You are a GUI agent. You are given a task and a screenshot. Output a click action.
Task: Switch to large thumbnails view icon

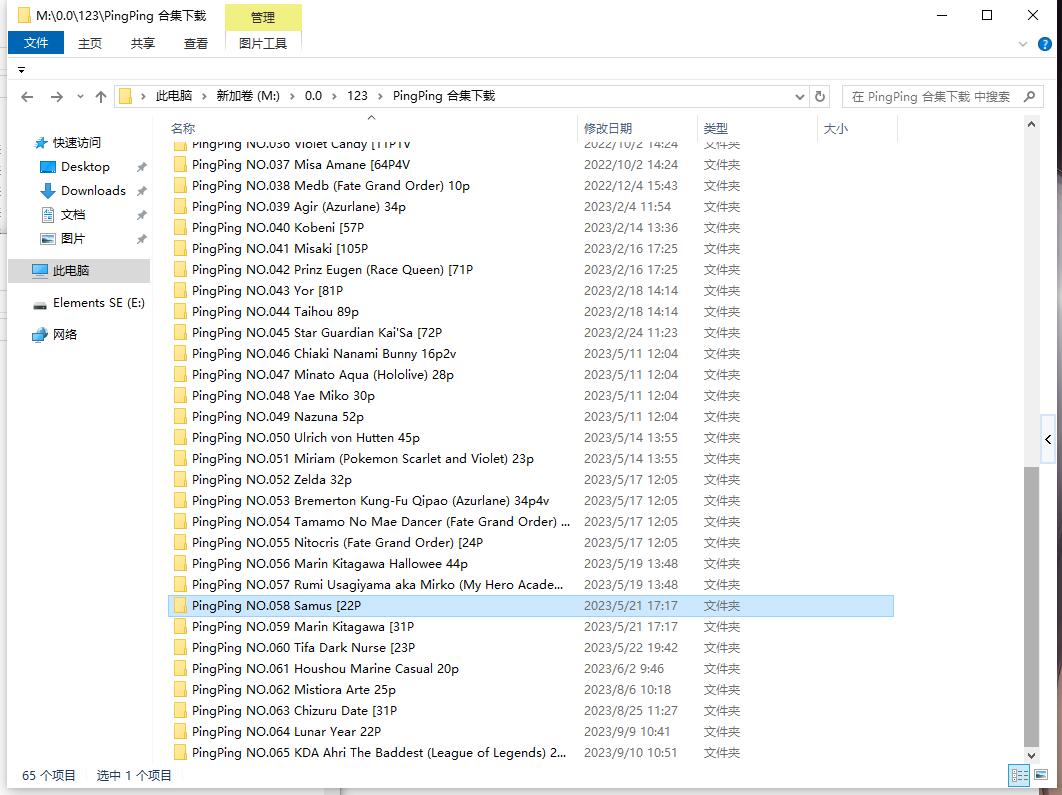tap(1041, 775)
